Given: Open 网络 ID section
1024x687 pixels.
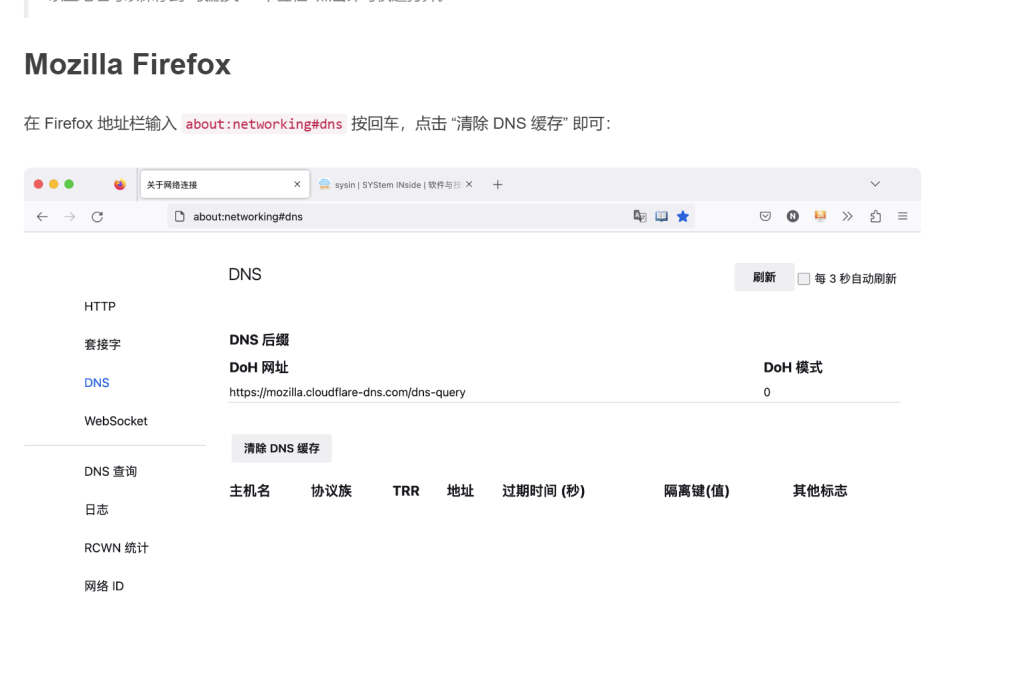Looking at the screenshot, I should point(104,586).
